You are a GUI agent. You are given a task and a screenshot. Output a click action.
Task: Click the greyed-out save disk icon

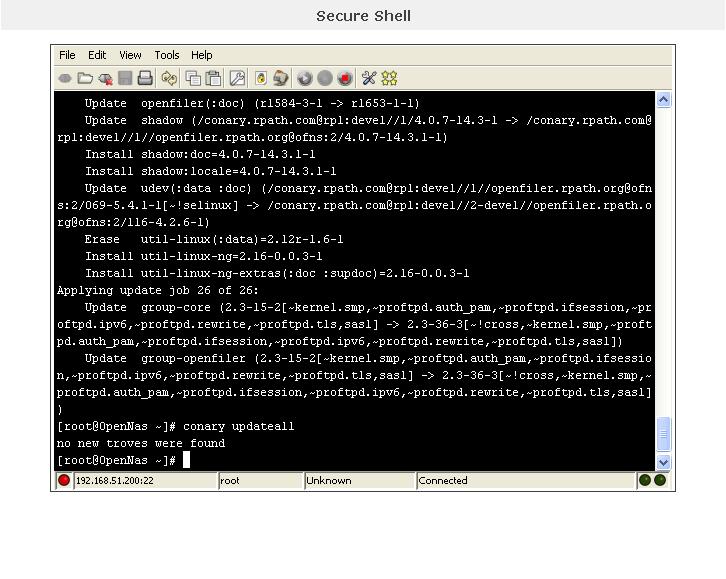[x=125, y=78]
